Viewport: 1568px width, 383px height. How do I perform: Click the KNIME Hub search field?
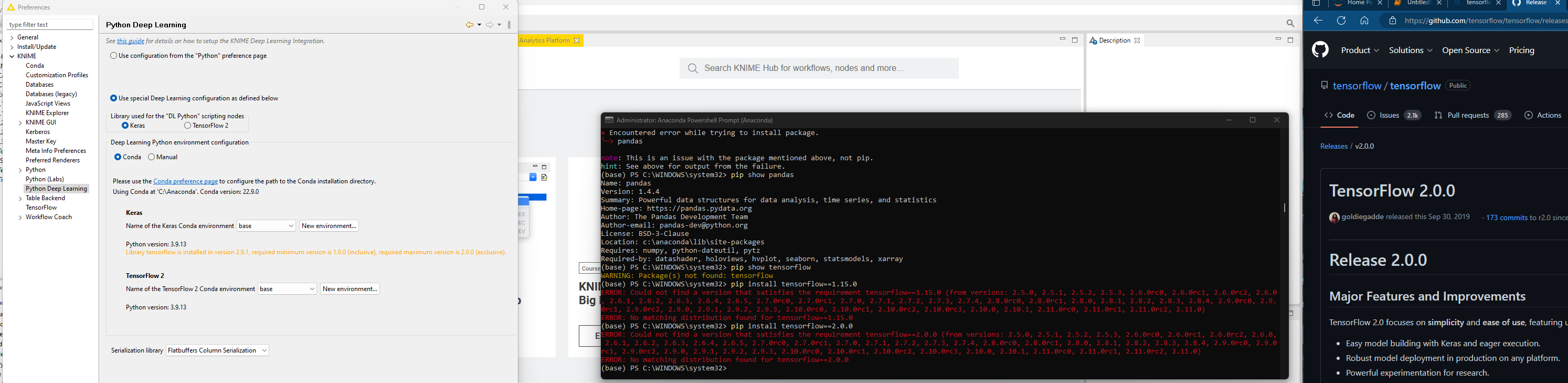[x=819, y=68]
